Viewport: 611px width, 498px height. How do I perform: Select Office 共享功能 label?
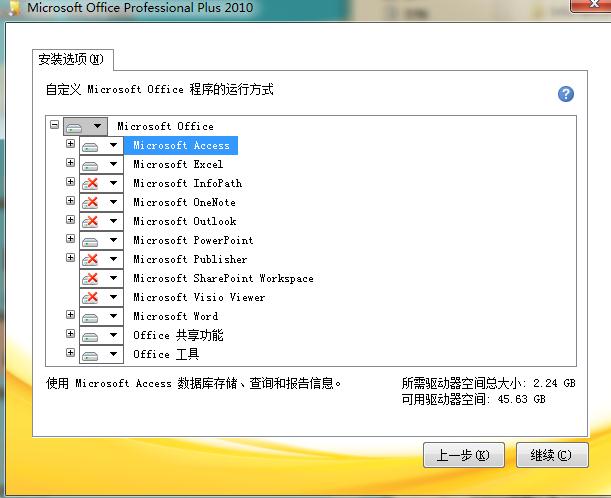coord(178,336)
